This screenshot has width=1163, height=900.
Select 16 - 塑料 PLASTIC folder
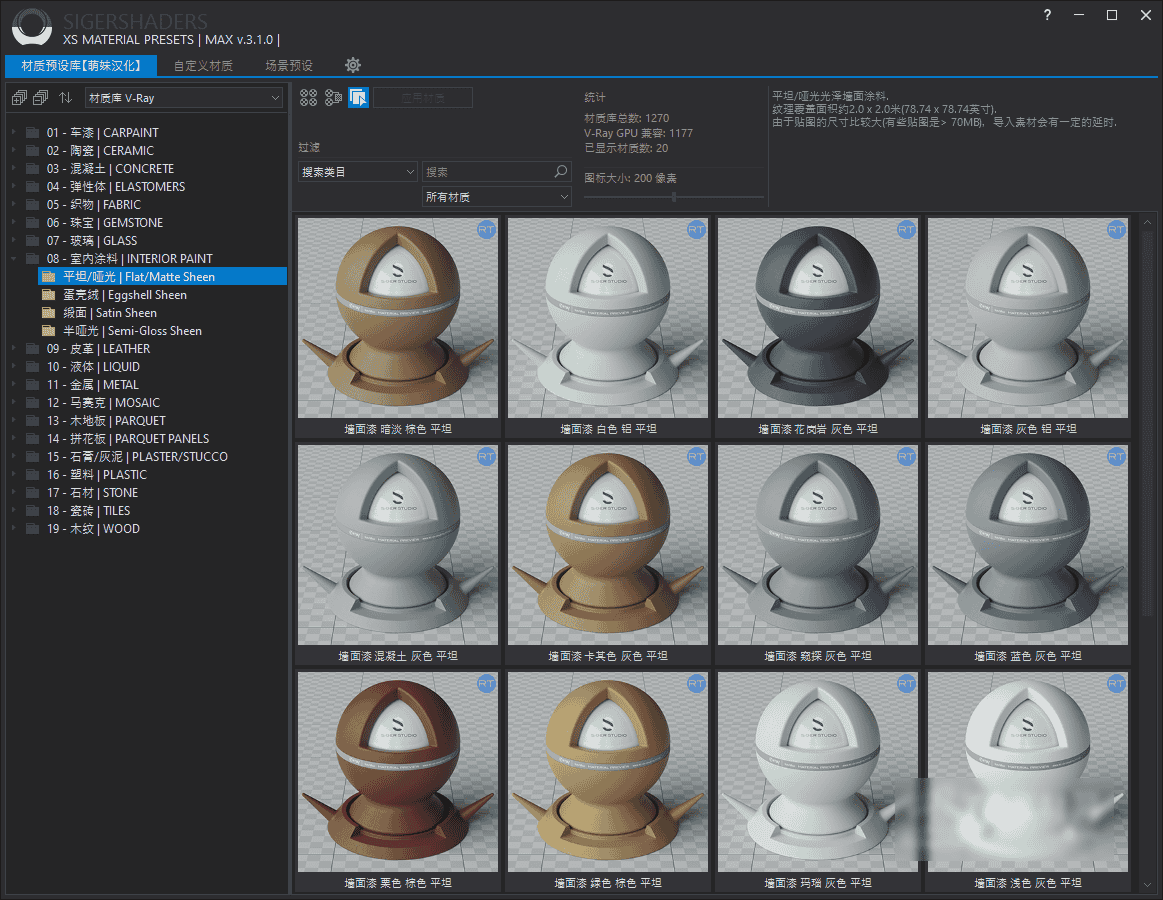96,474
